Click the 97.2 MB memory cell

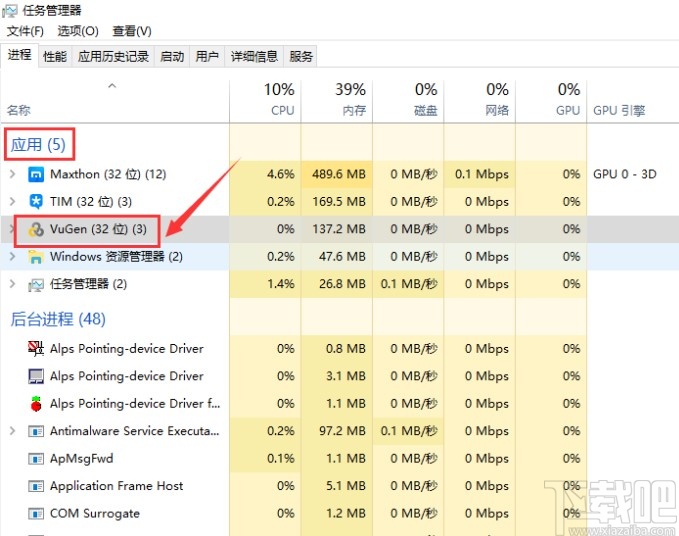tap(337, 431)
